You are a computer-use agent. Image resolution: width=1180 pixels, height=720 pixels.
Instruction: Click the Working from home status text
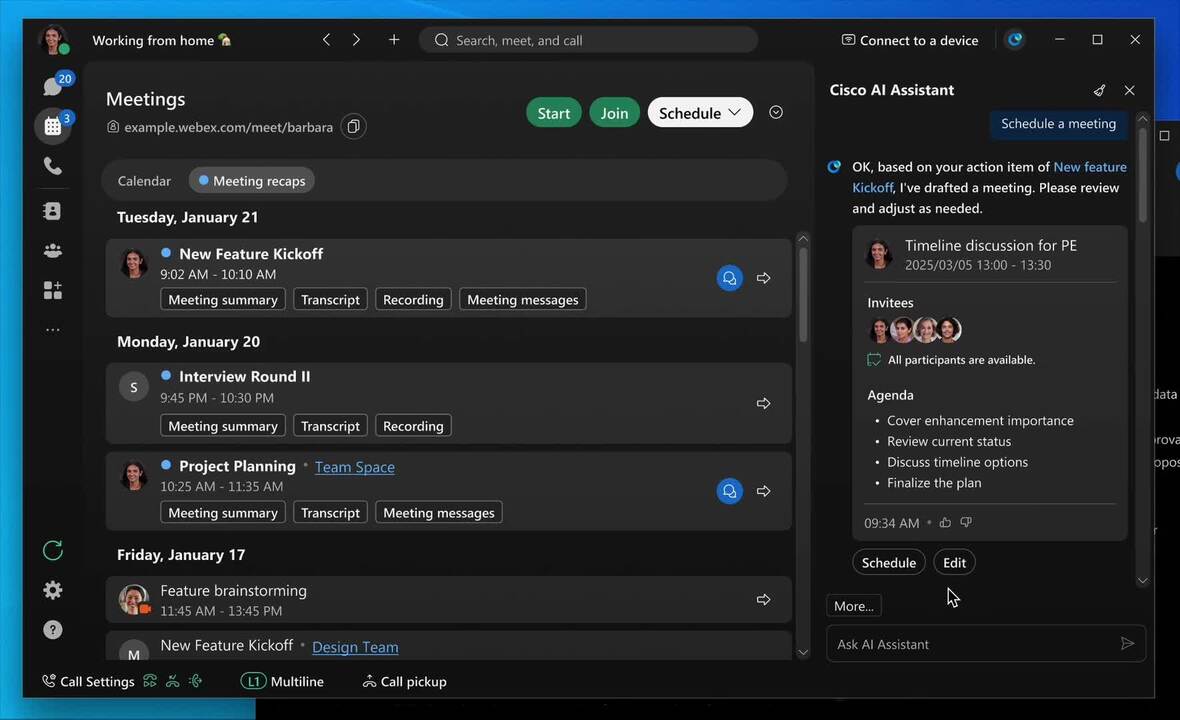[x=162, y=40]
